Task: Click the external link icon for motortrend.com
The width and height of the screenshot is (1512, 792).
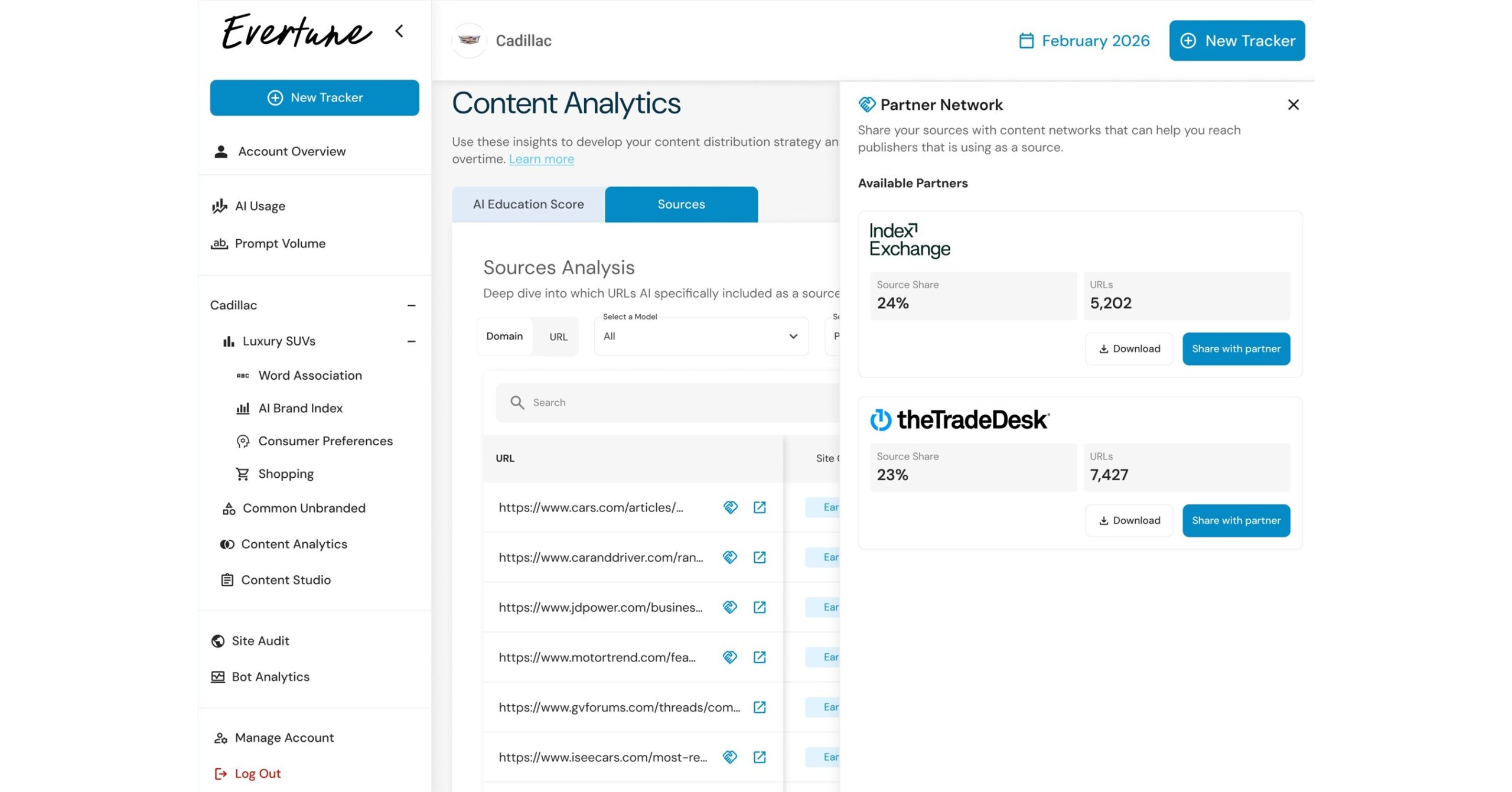Action: tap(760, 657)
